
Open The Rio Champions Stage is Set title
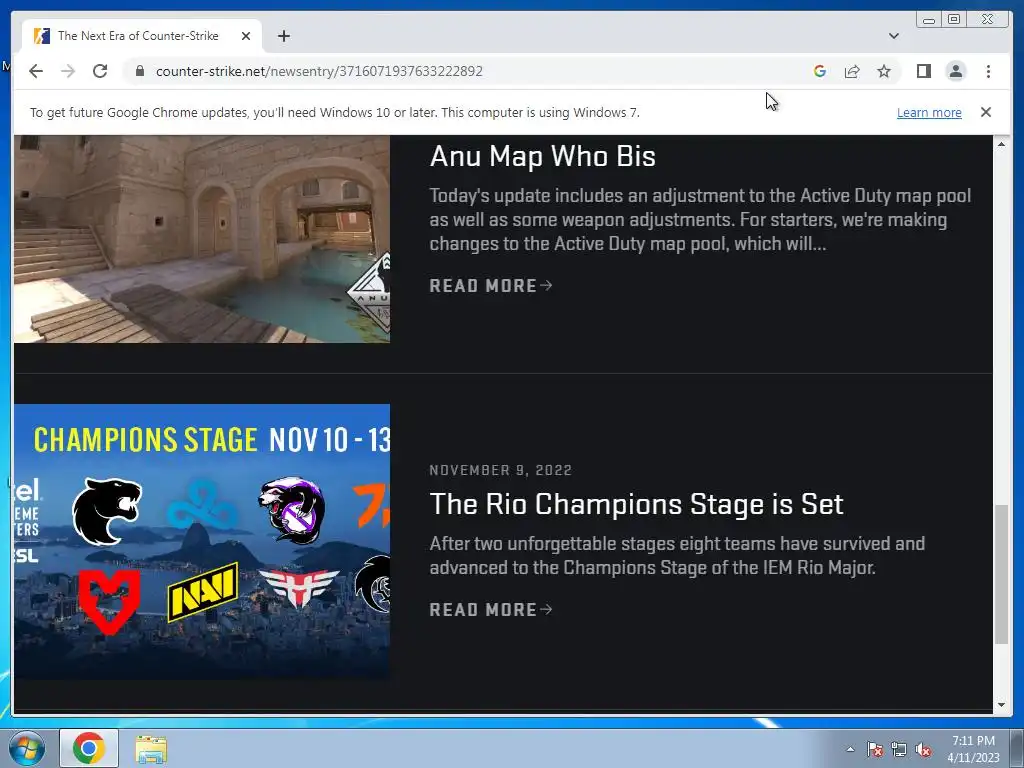(636, 504)
